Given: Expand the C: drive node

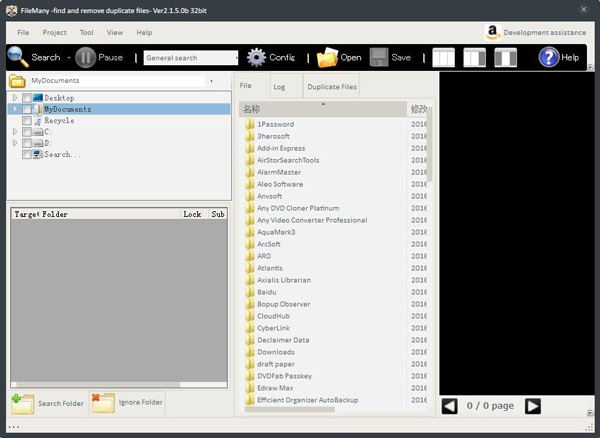Looking at the screenshot, I should [x=15, y=132].
